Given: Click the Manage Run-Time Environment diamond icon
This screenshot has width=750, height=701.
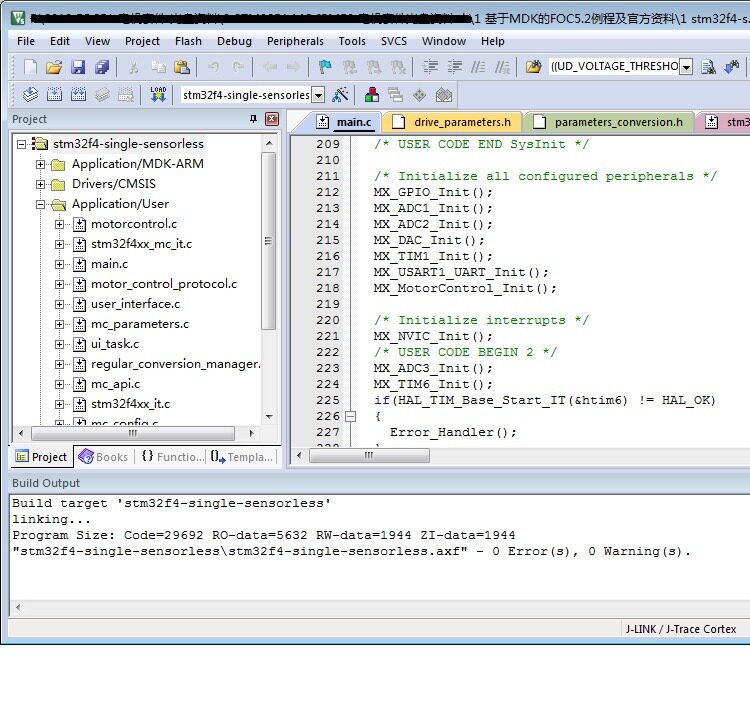Looking at the screenshot, I should [x=419, y=95].
